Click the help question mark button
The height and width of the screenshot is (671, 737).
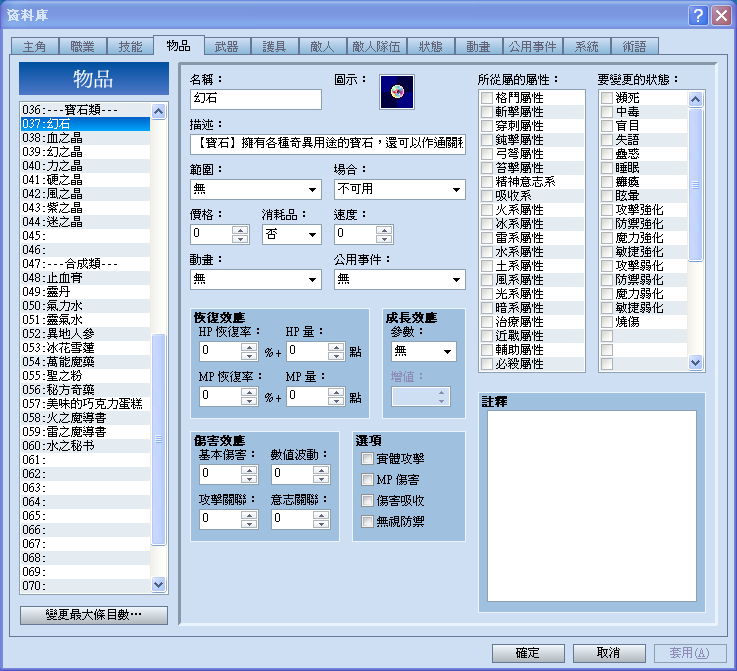(x=698, y=15)
